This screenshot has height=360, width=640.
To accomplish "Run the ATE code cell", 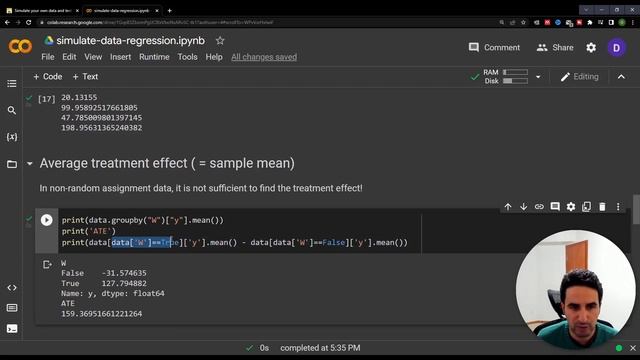I will pos(47,220).
